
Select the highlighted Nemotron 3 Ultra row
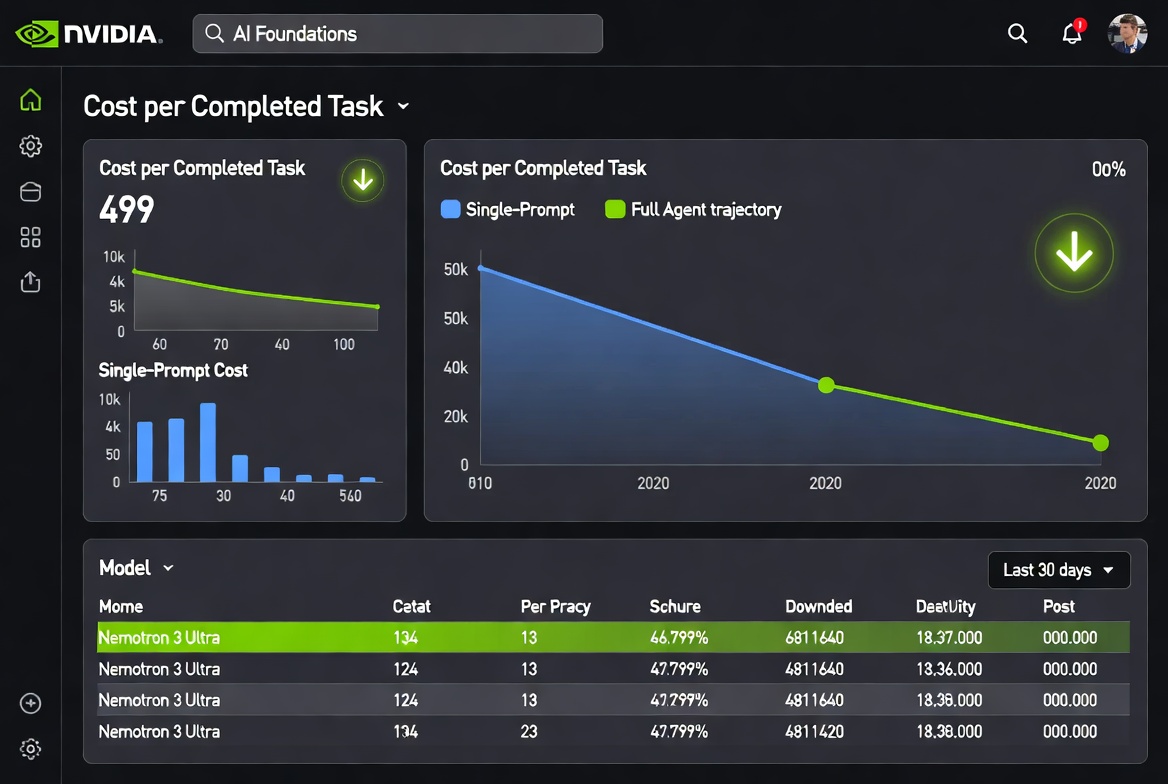click(x=613, y=638)
